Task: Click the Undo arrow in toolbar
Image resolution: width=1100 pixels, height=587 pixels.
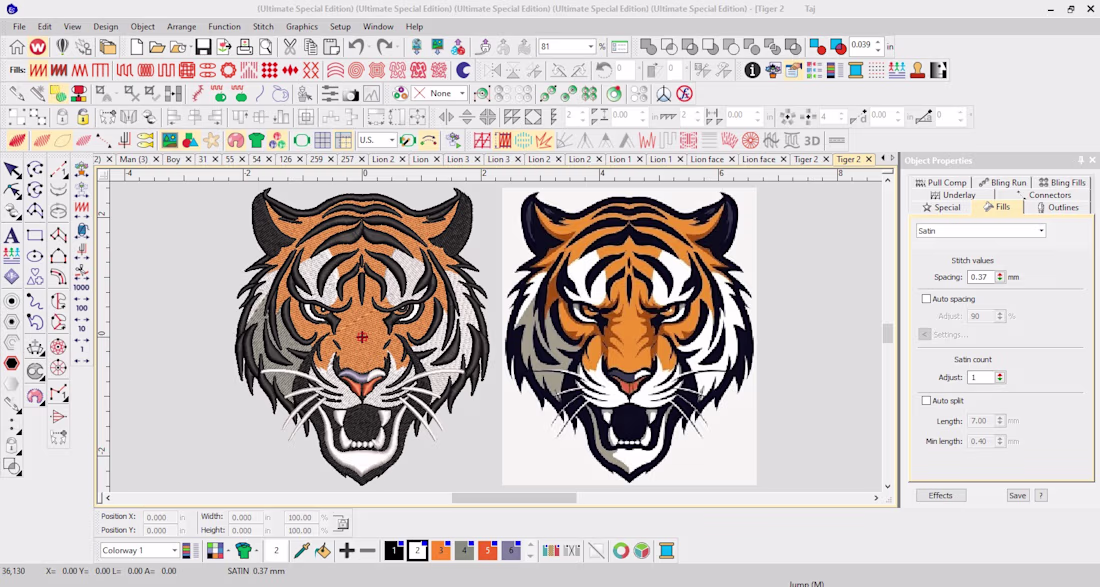Action: click(x=356, y=47)
